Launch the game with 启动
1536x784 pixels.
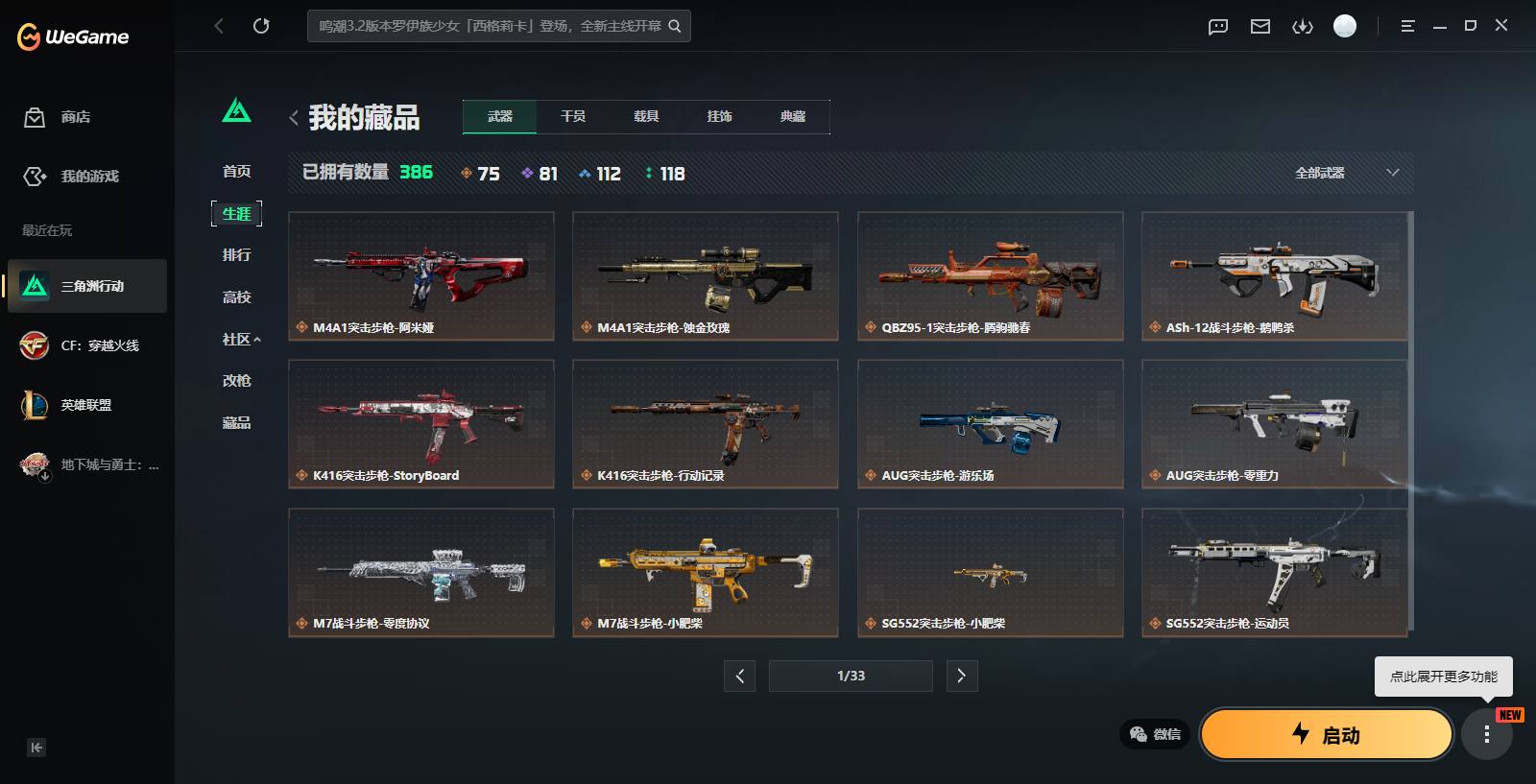(x=1327, y=735)
